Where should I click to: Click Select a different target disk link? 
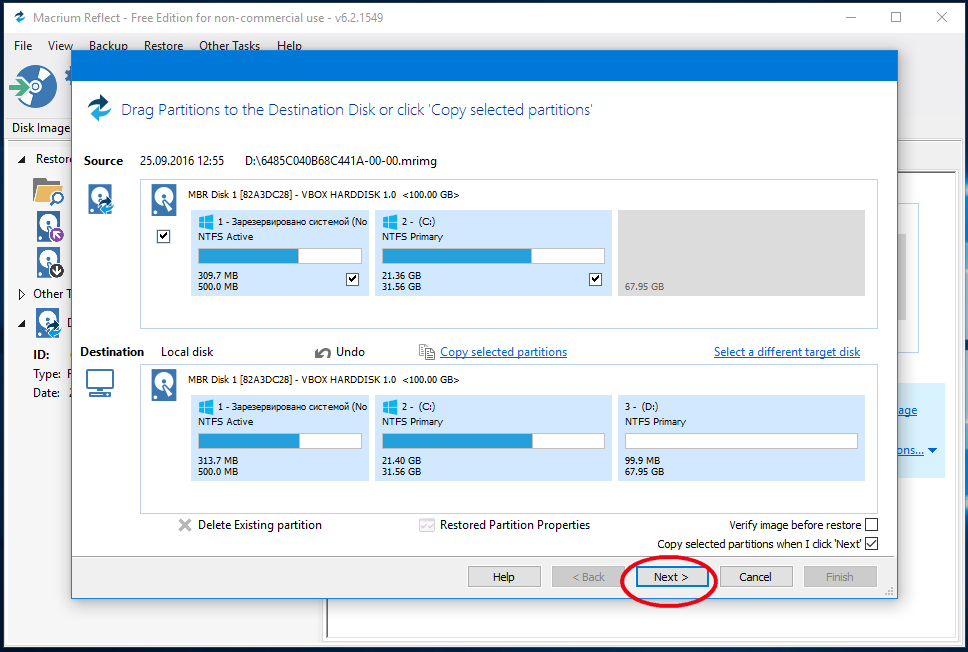[x=786, y=352]
